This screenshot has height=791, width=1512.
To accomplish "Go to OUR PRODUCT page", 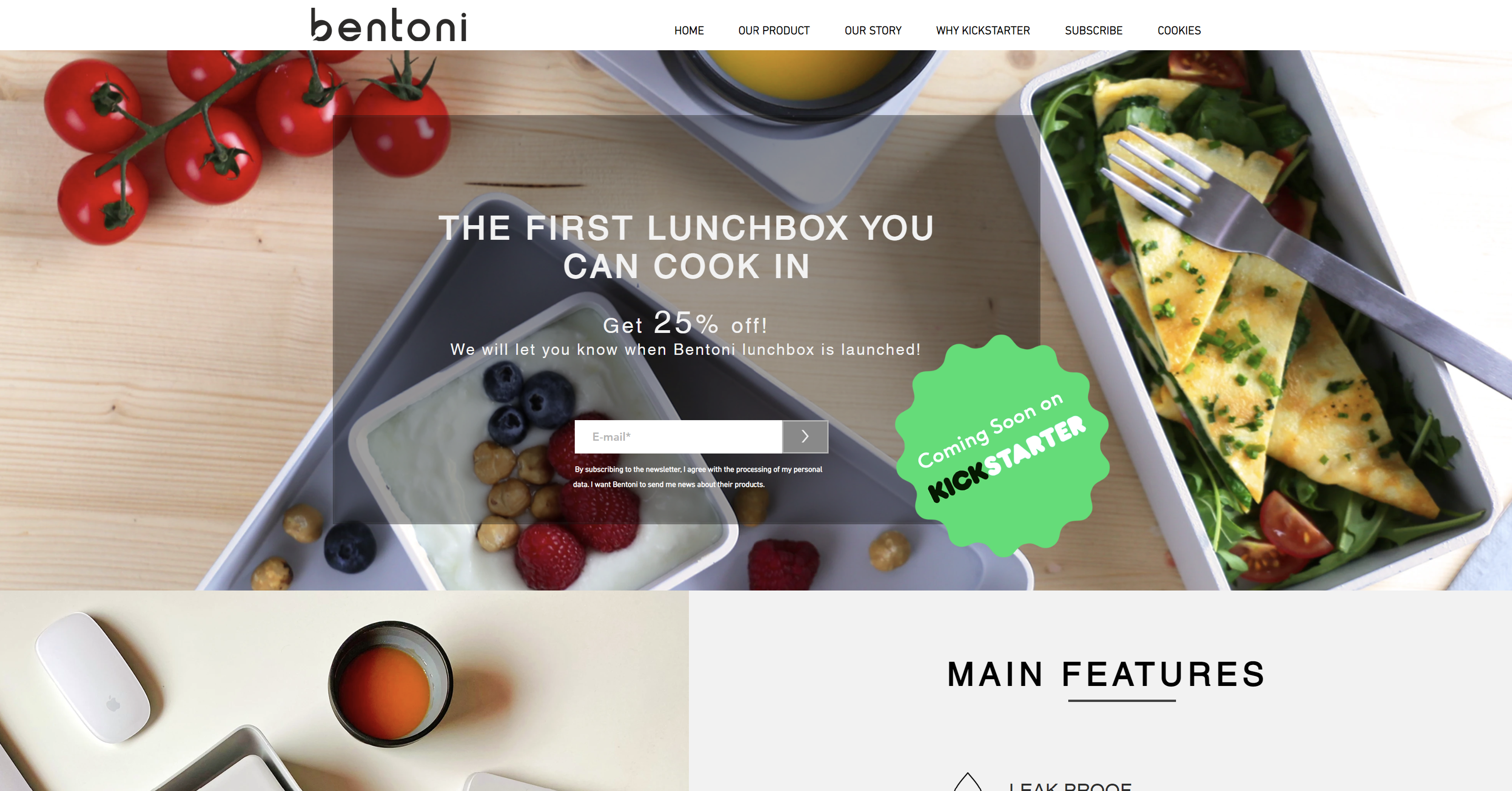I will tap(774, 31).
